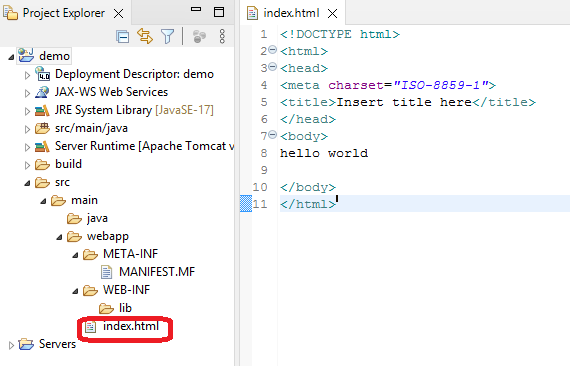This screenshot has height=366, width=570.
Task: Click the java folder icon
Action: (x=74, y=218)
